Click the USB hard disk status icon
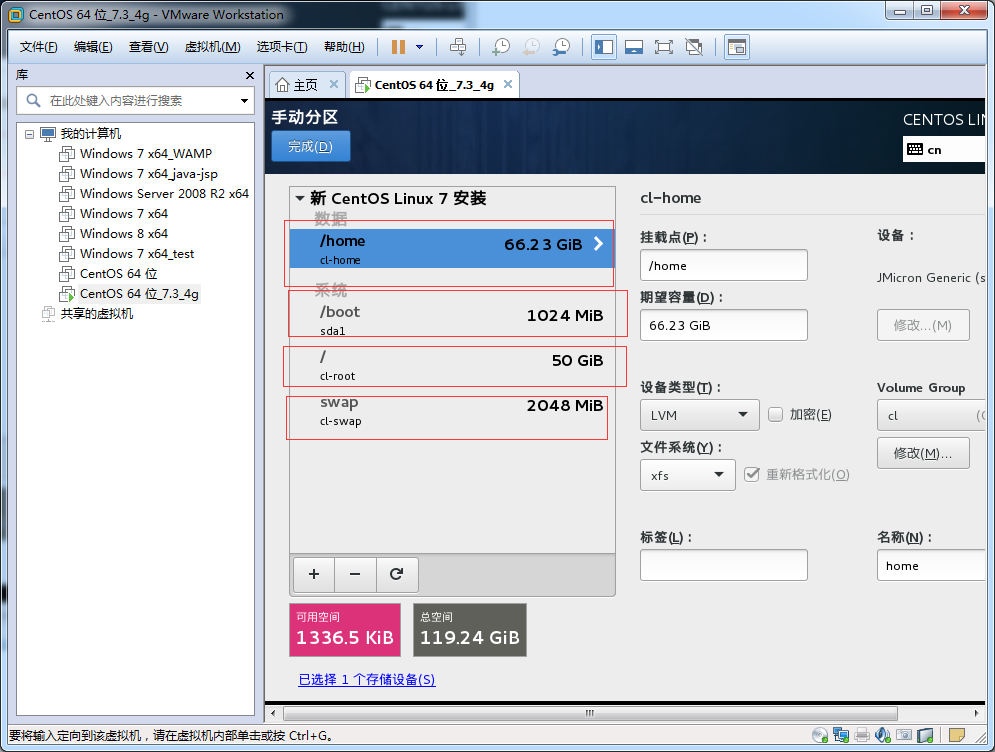Viewport: 995px width, 752px height. click(925, 735)
